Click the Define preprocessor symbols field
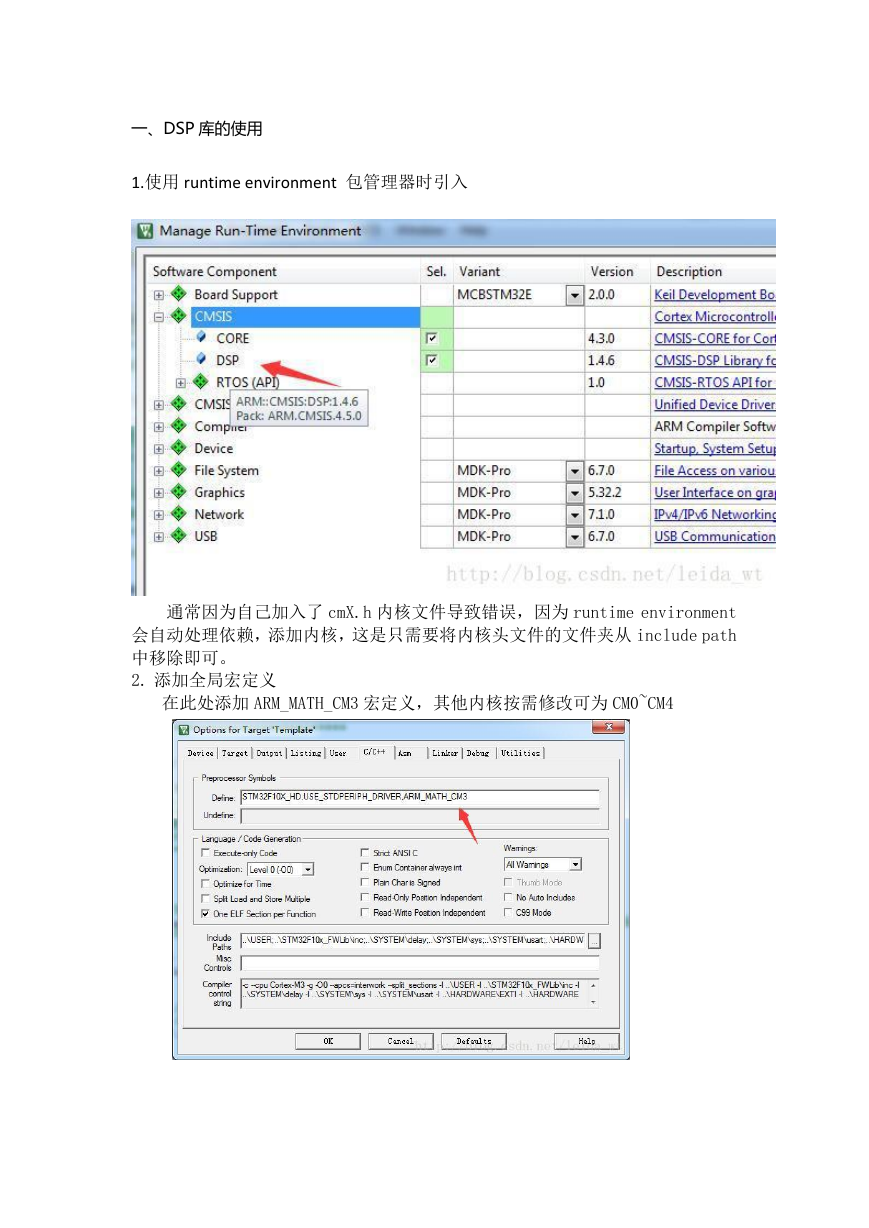 (420, 797)
